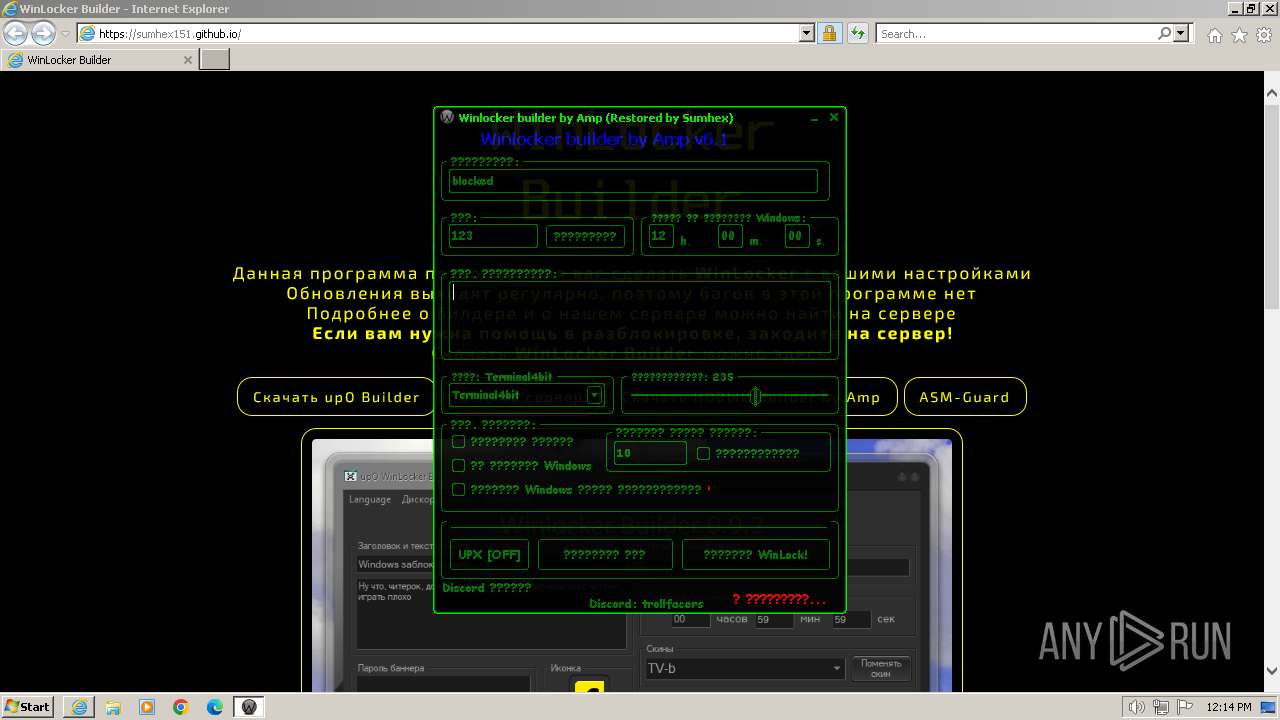
Task: Tick the checkbox beside the '10' field
Action: [703, 453]
